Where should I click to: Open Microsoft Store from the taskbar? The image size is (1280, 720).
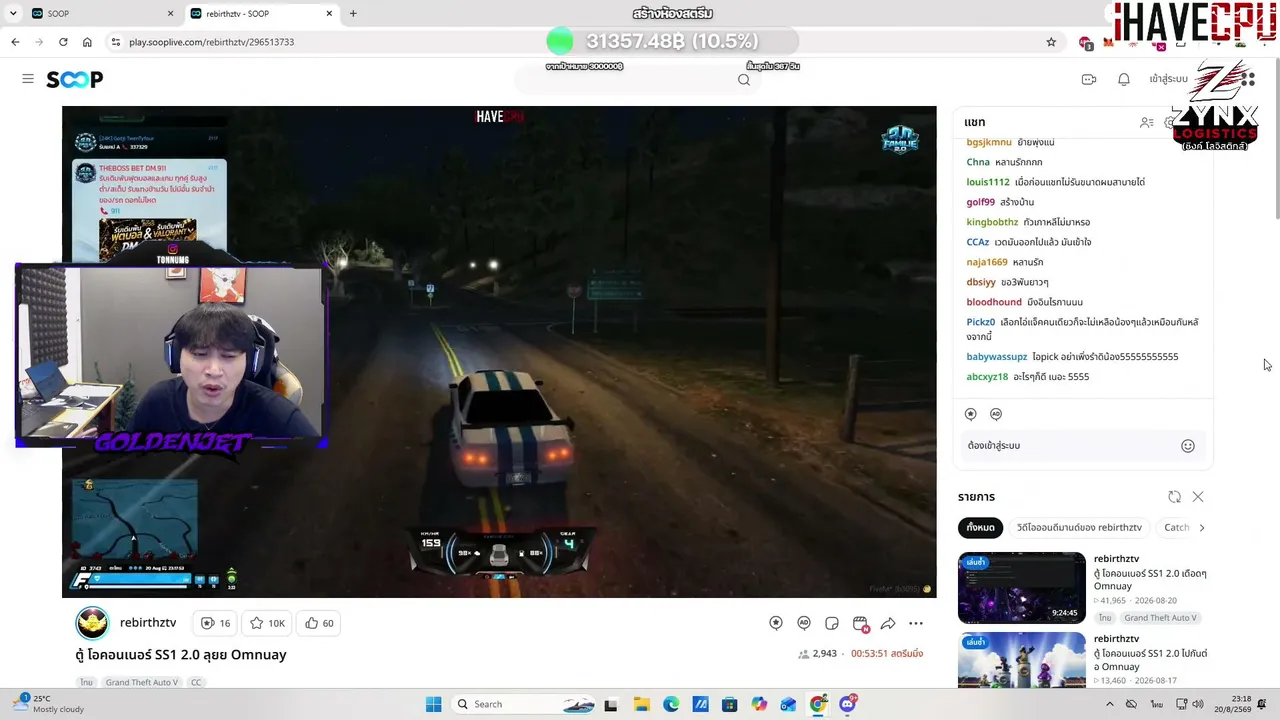click(x=730, y=704)
